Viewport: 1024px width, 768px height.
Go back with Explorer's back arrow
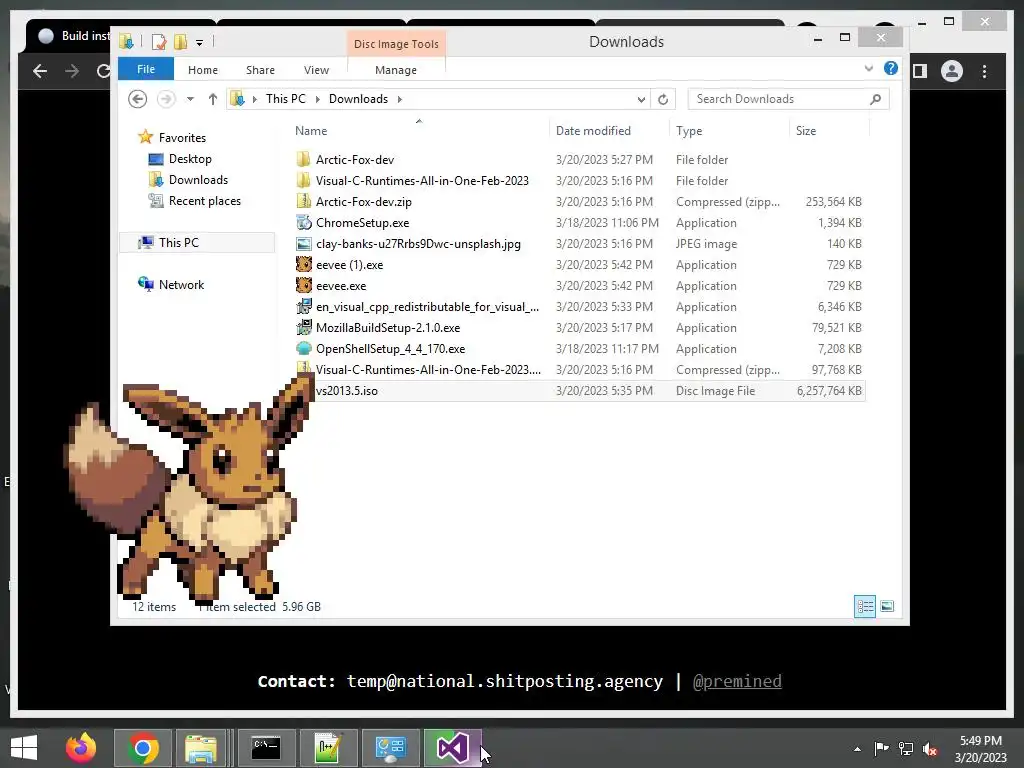click(137, 99)
